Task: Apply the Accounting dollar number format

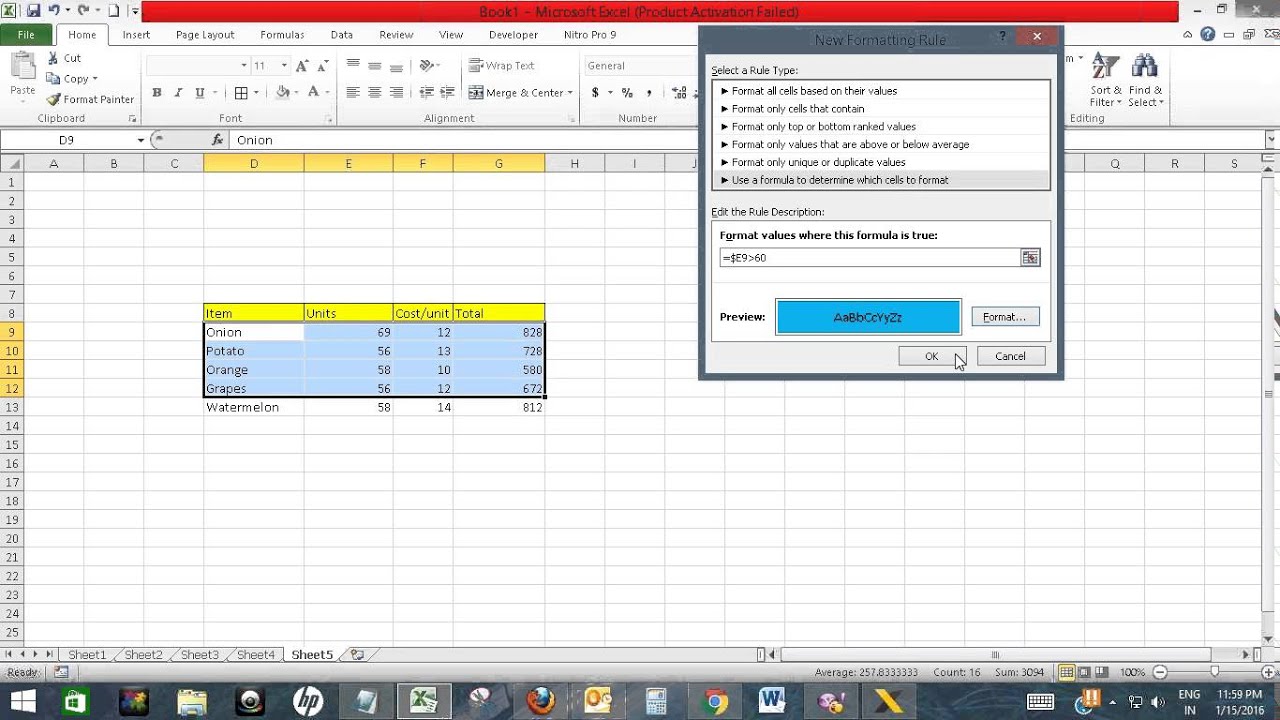Action: click(x=595, y=92)
